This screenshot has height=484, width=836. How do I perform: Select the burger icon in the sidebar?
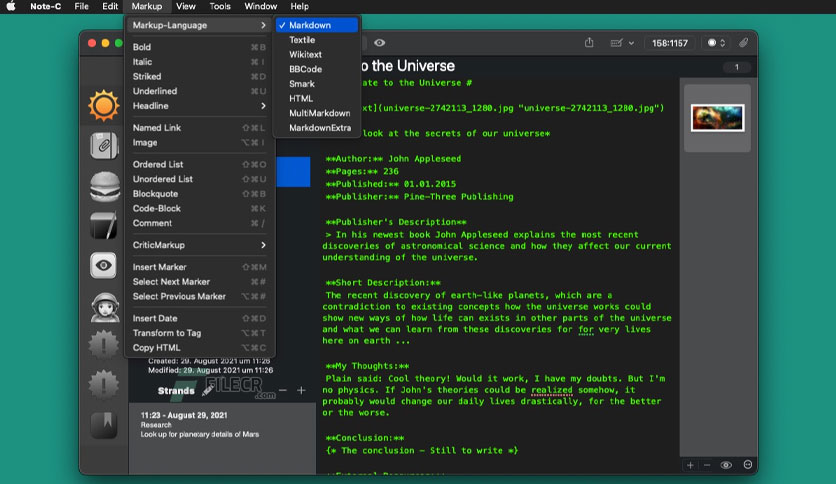click(x=104, y=186)
